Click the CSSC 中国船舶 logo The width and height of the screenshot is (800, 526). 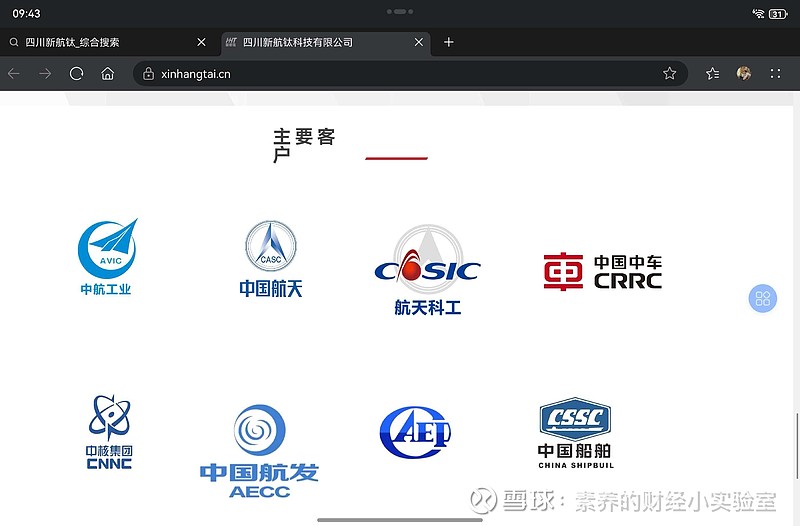(576, 433)
